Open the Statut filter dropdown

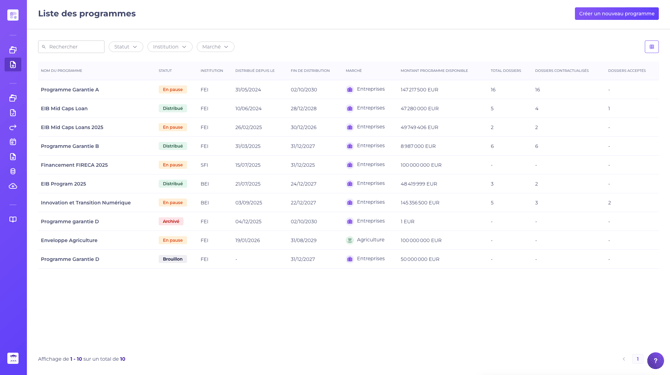point(126,47)
